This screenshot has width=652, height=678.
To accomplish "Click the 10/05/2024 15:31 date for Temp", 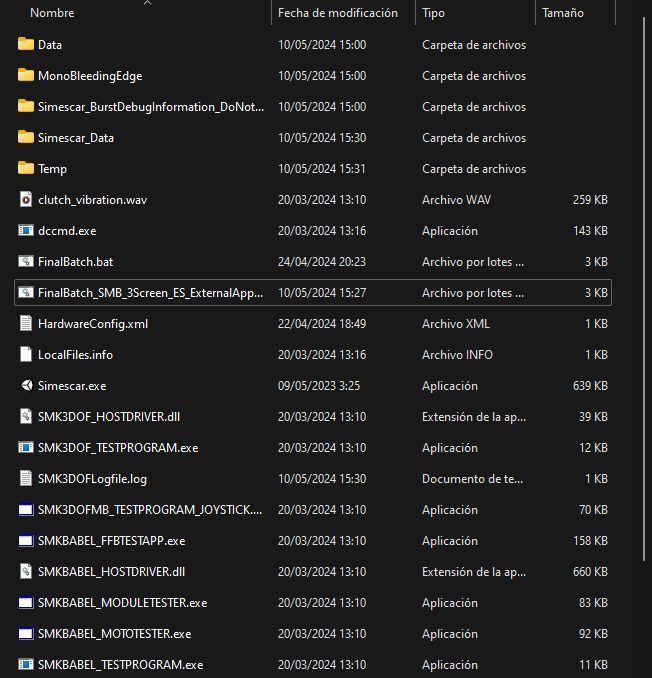I will pyautogui.click(x=322, y=169).
